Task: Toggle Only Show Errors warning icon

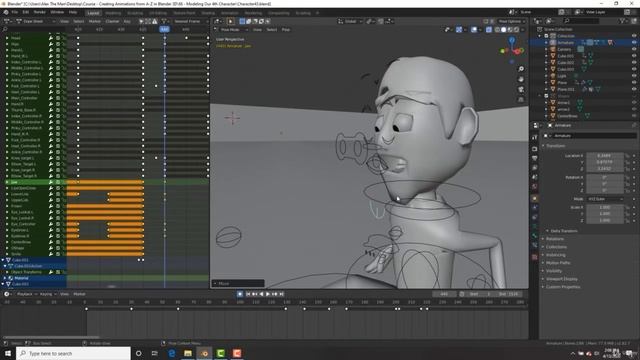Action: (x=155, y=21)
